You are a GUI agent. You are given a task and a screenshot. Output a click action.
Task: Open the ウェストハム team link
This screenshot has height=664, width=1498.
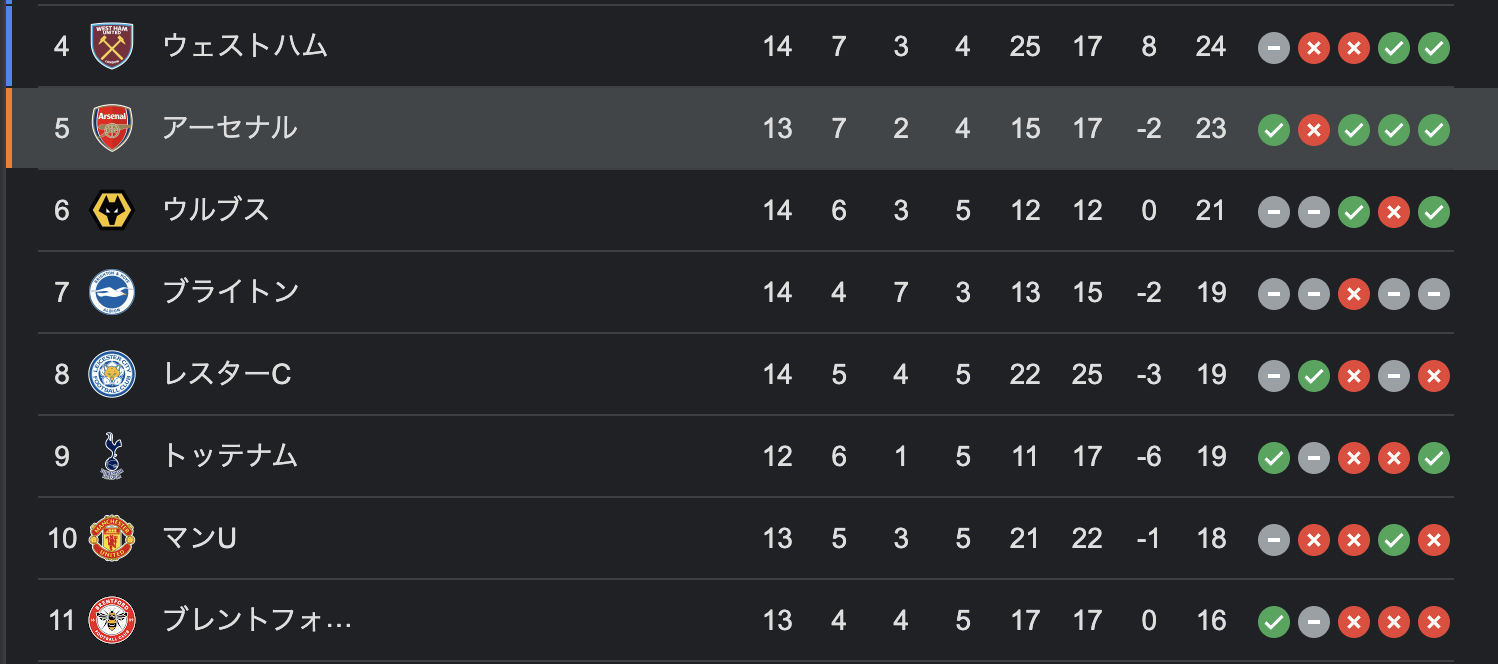(x=245, y=46)
